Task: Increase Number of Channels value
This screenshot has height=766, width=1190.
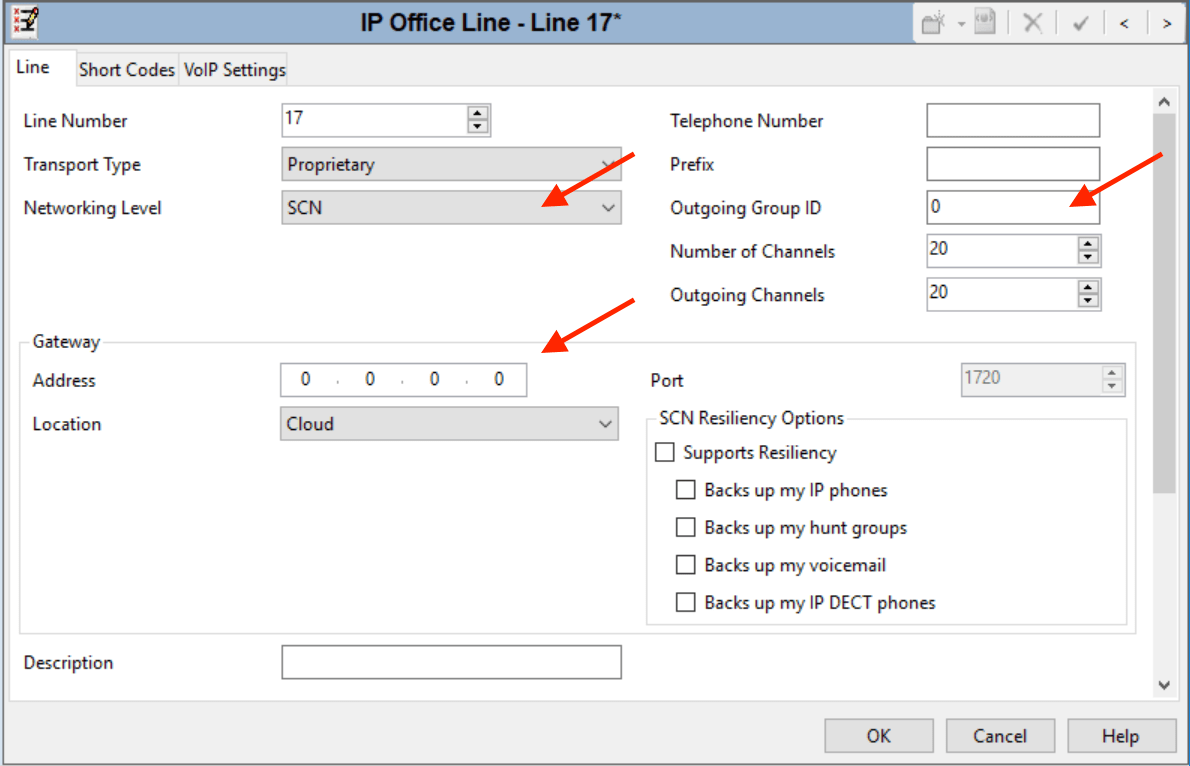Action: click(x=1088, y=244)
